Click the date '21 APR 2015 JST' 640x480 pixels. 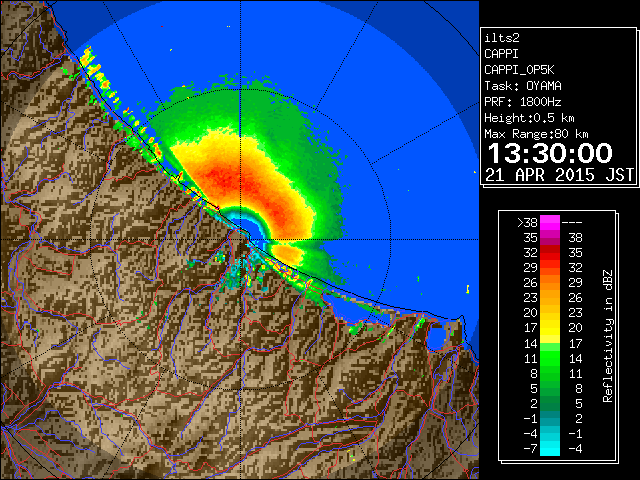[559, 175]
